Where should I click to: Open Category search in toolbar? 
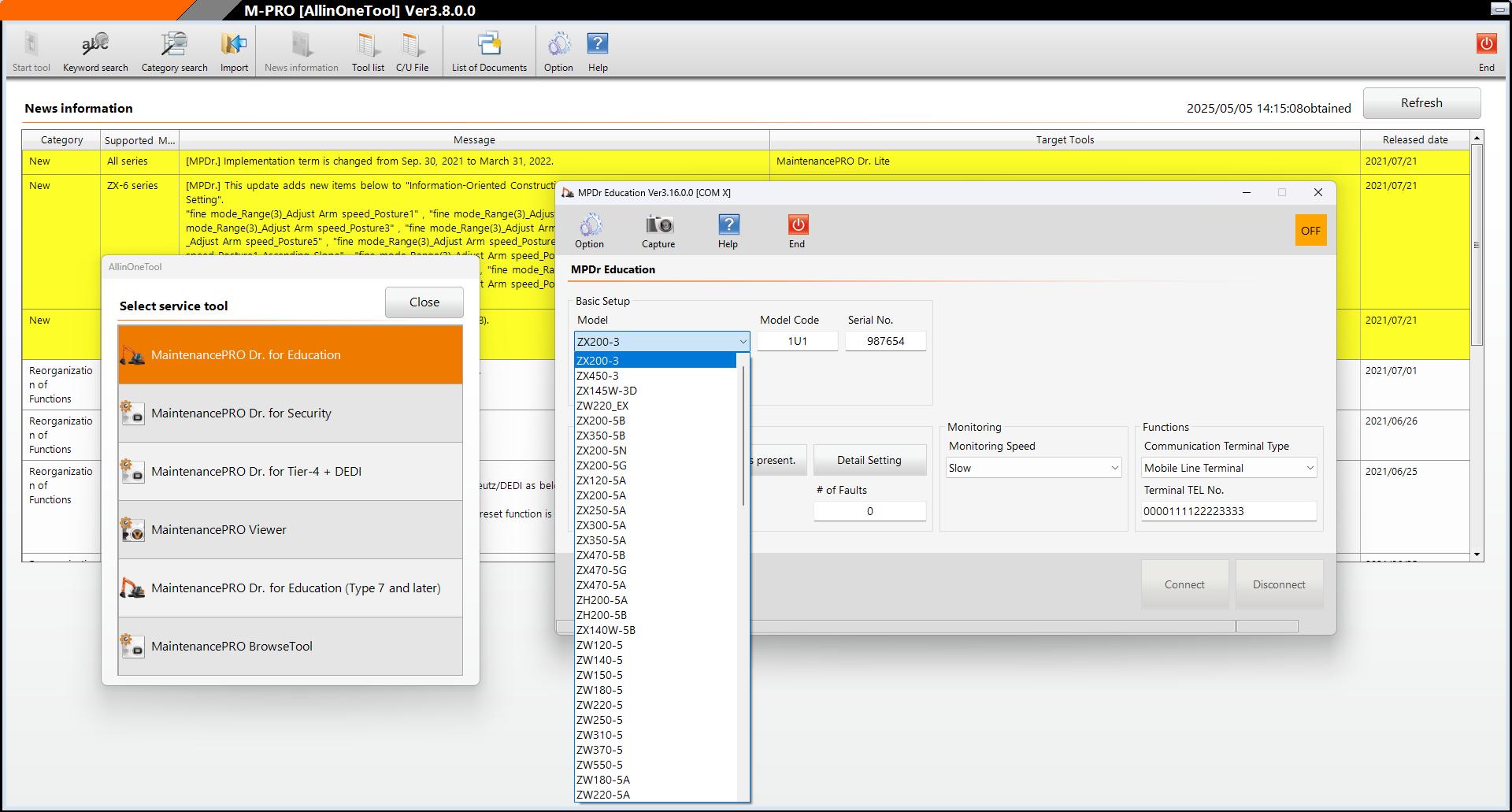tap(174, 52)
